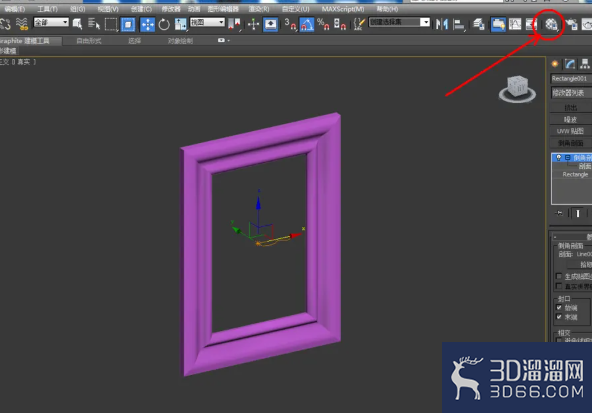Open the 帮助(H) menu

[x=387, y=9]
